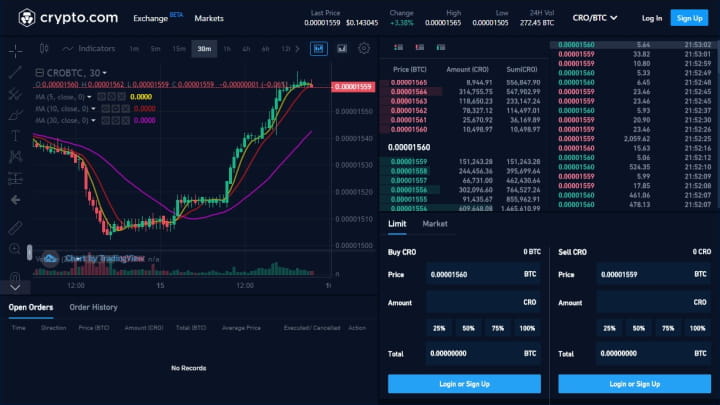Select the 1h timeframe
Screen dimensions: 720x405
pyautogui.click(x=227, y=48)
